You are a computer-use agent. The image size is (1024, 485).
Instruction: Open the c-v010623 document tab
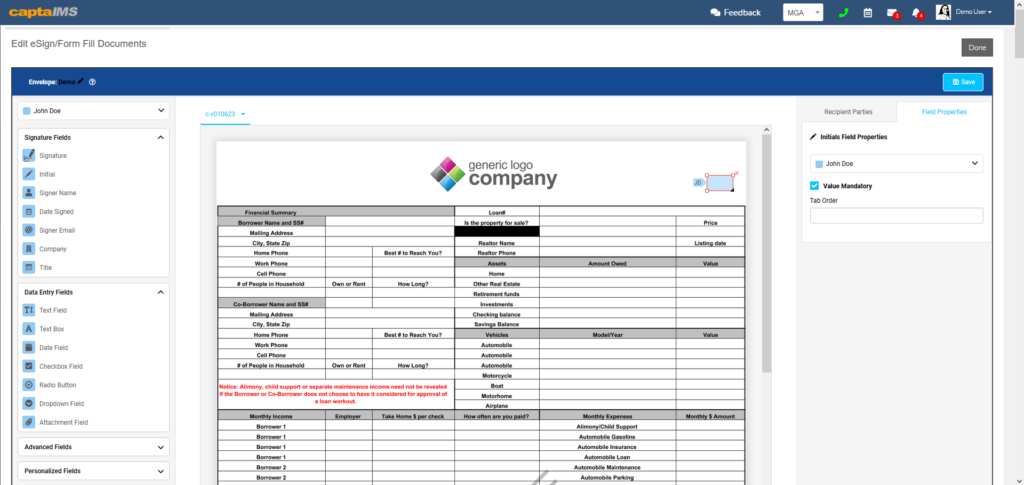(x=223, y=114)
